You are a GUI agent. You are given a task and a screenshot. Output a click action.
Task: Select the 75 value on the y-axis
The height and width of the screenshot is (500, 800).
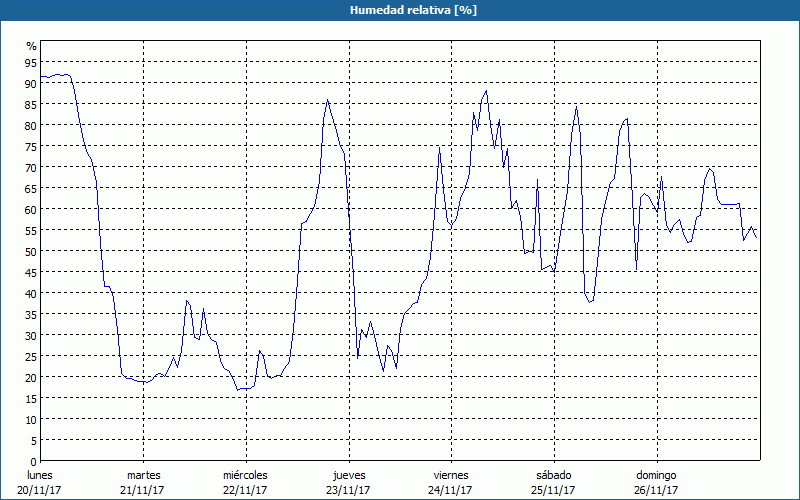point(31,146)
